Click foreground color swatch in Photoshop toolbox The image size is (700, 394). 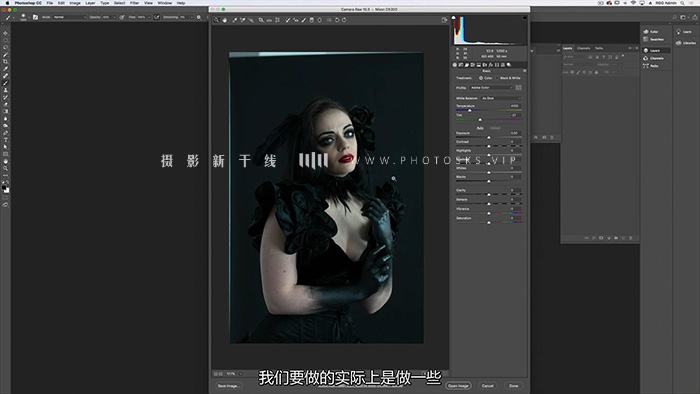4,188
